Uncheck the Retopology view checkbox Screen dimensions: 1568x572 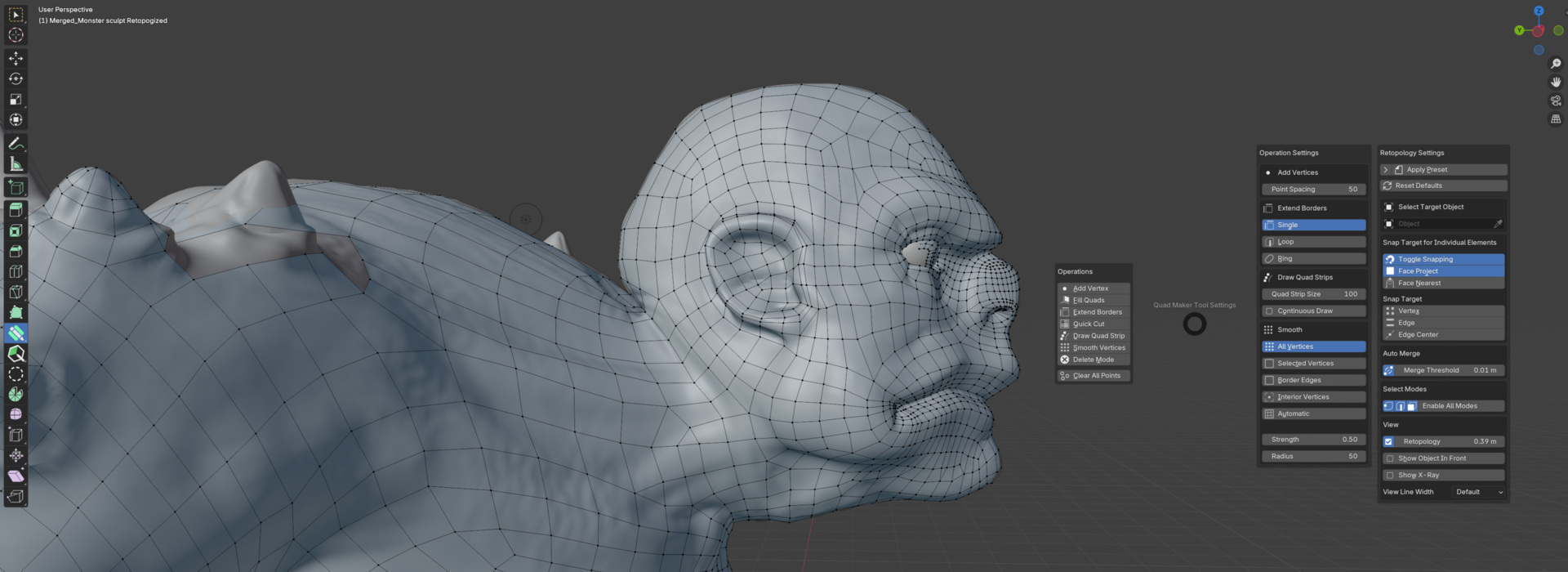(1388, 441)
